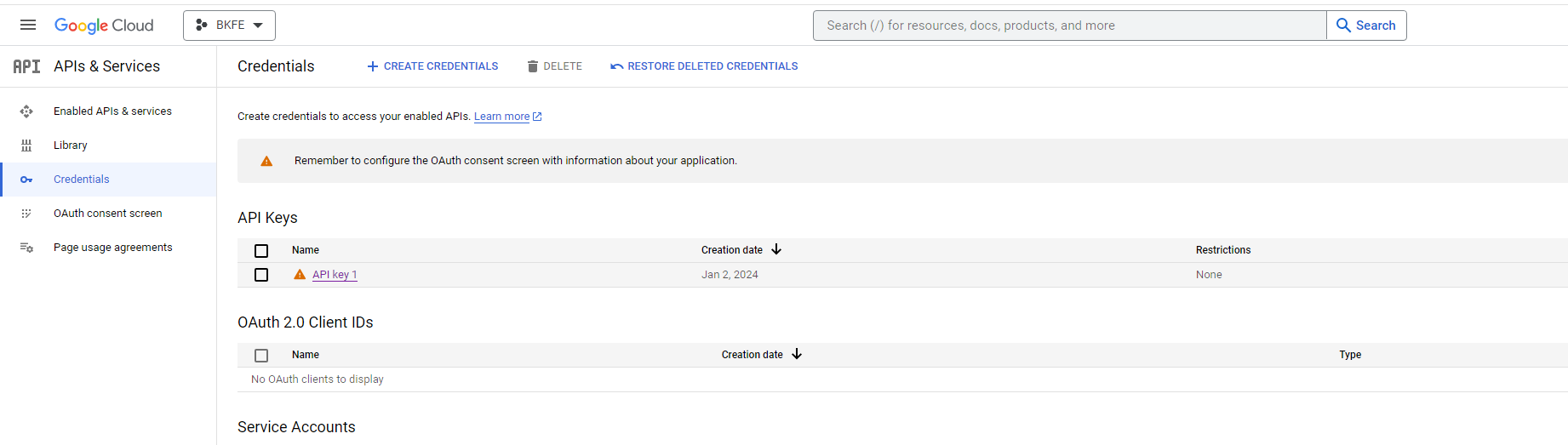
Task: Click the Google Cloud logo
Action: click(104, 26)
